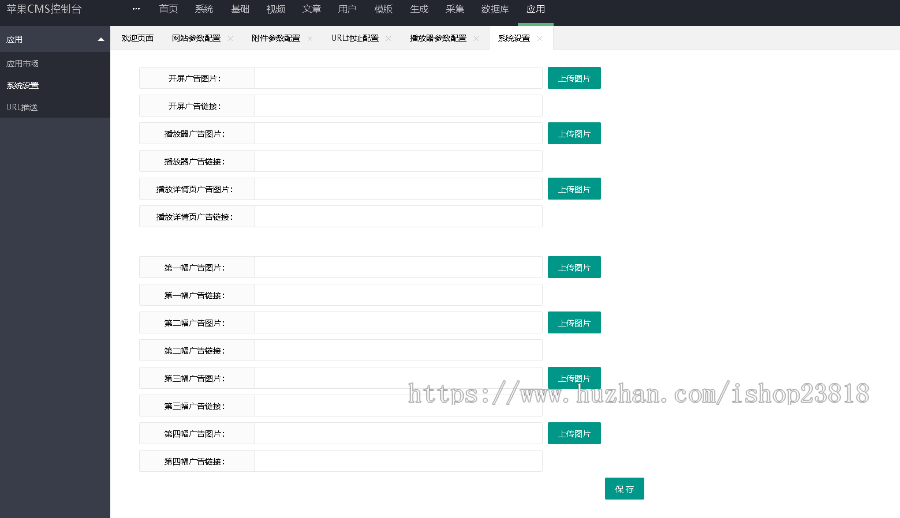Open 应用市场 in the sidebar
900x518 pixels.
(x=22, y=64)
